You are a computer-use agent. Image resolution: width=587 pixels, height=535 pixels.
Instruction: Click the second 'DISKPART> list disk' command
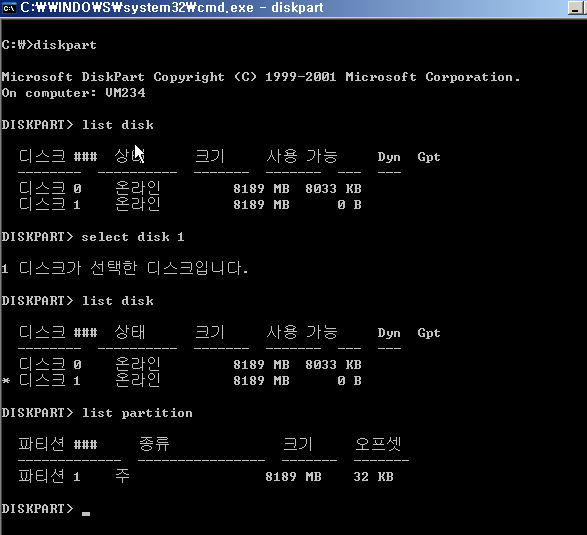point(77,301)
